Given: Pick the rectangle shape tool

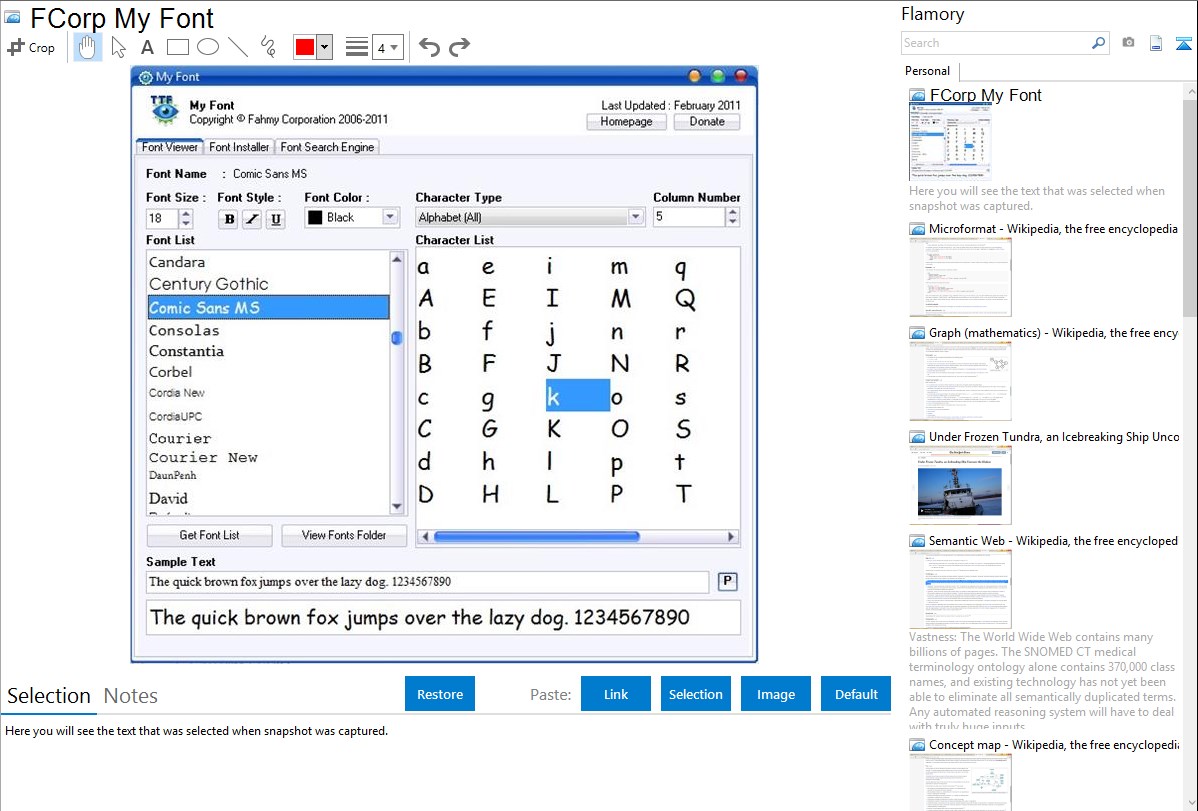Looking at the screenshot, I should [x=178, y=47].
